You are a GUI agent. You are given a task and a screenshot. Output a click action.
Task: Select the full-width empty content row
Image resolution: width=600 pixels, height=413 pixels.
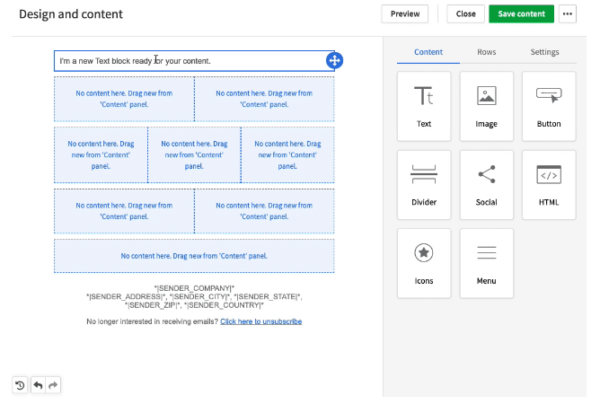pos(194,256)
